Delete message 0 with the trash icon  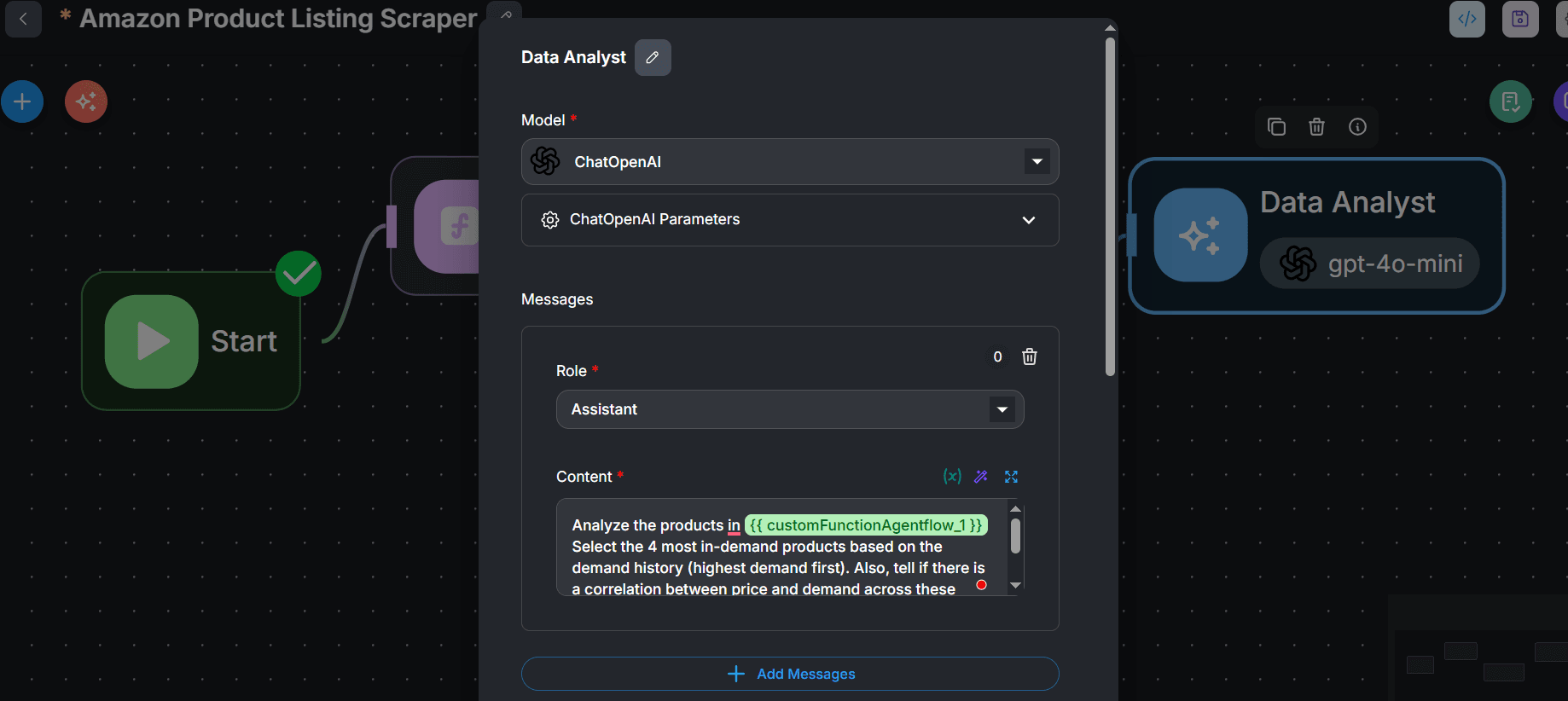pos(1030,356)
